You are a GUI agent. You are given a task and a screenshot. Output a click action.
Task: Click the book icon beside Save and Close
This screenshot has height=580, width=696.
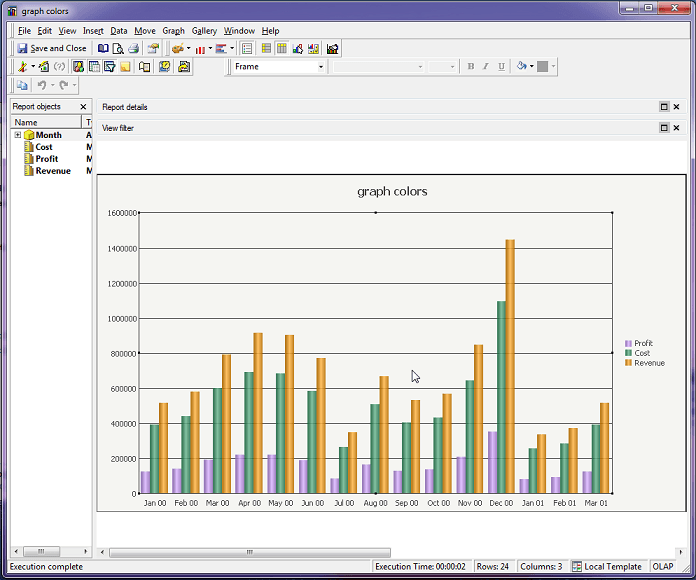click(x=103, y=48)
